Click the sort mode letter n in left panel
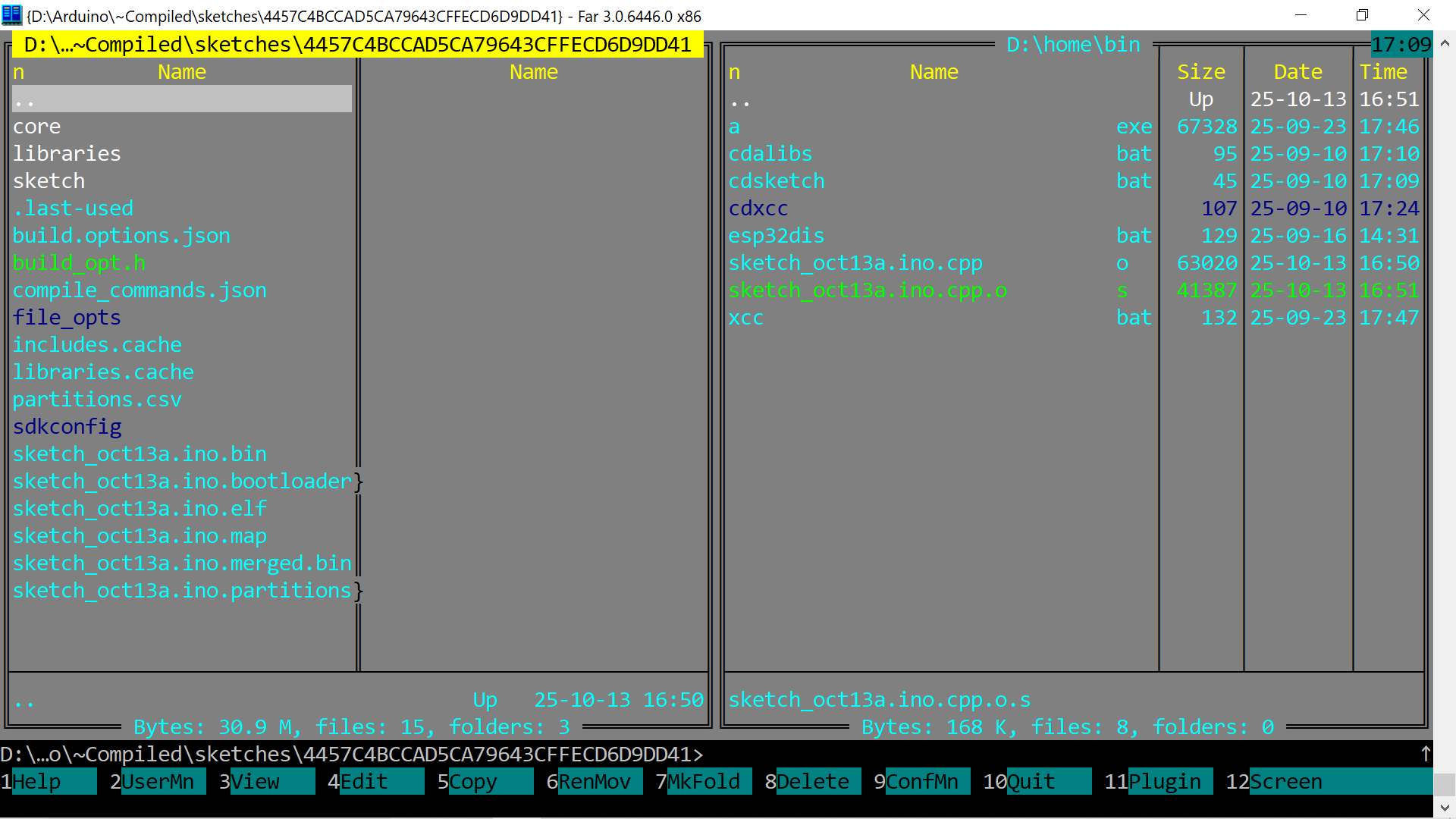Image resolution: width=1456 pixels, height=819 pixels. [x=19, y=72]
